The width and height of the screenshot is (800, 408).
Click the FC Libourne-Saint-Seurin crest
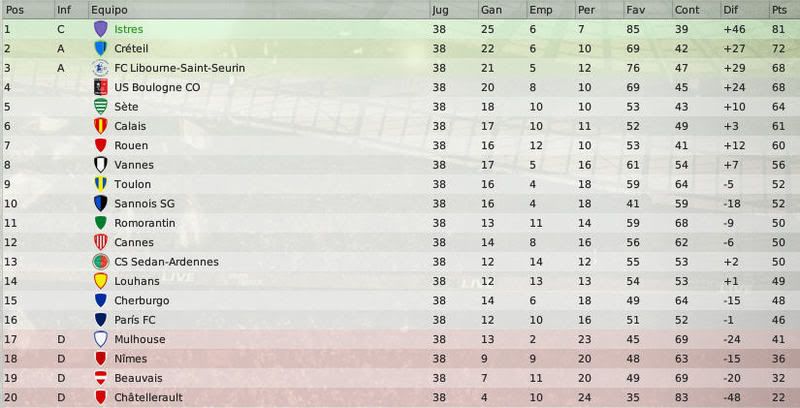click(101, 68)
